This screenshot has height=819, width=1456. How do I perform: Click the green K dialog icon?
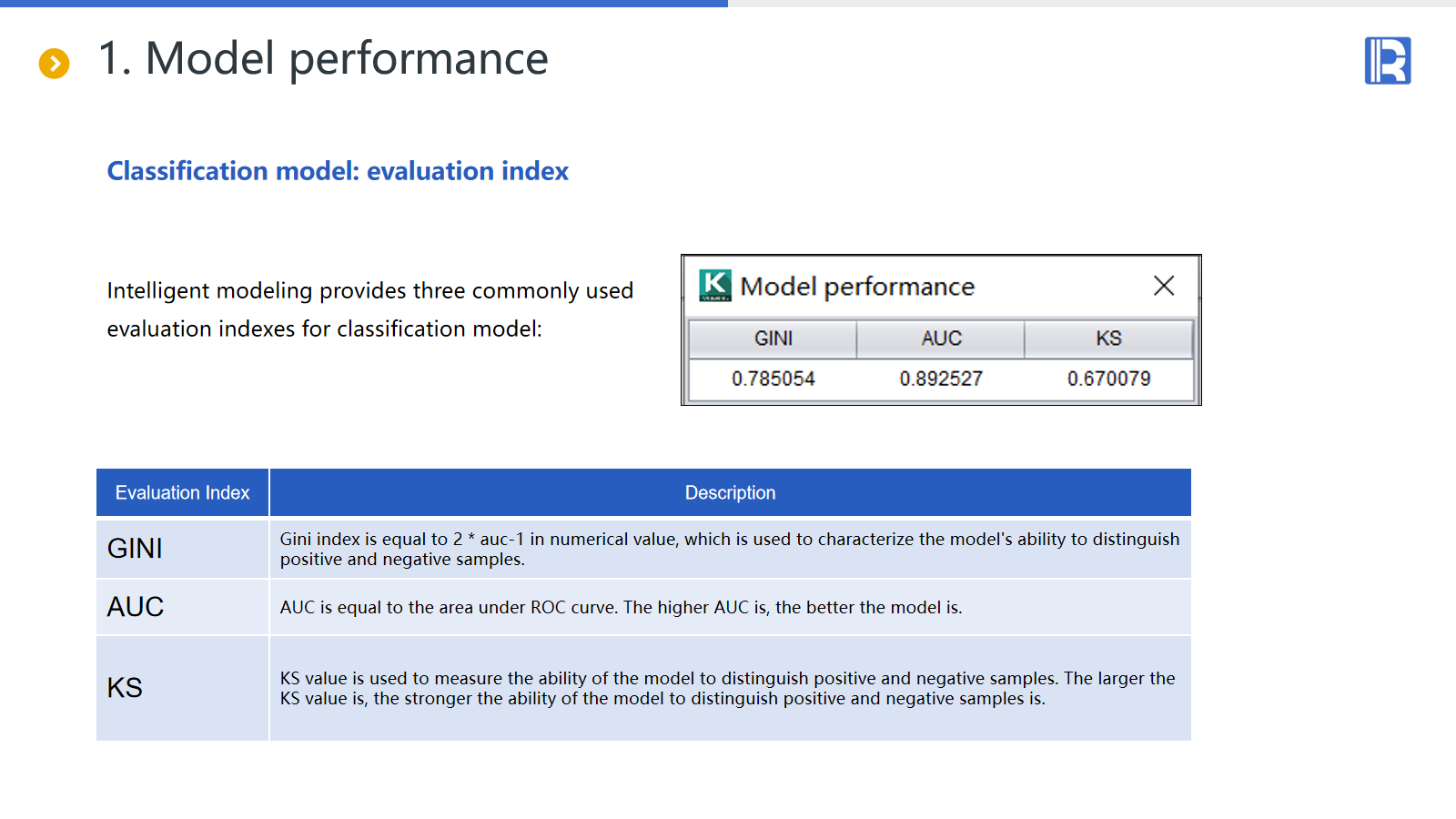715,286
